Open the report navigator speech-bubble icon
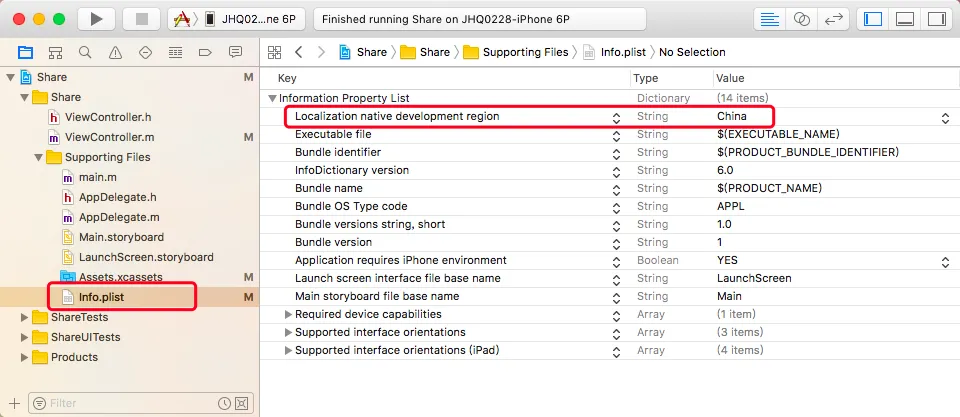 [x=236, y=52]
